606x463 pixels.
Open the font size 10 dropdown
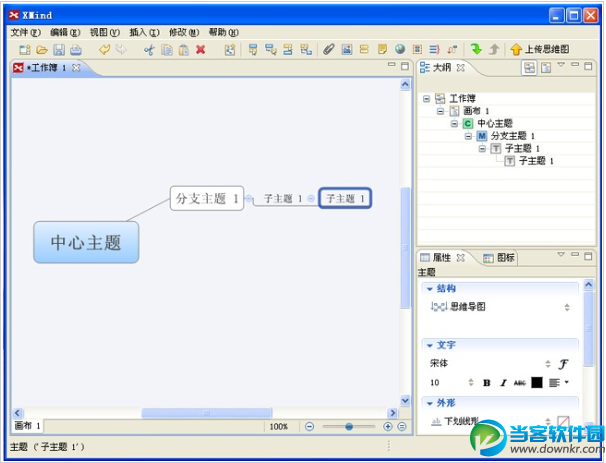pyautogui.click(x=471, y=383)
